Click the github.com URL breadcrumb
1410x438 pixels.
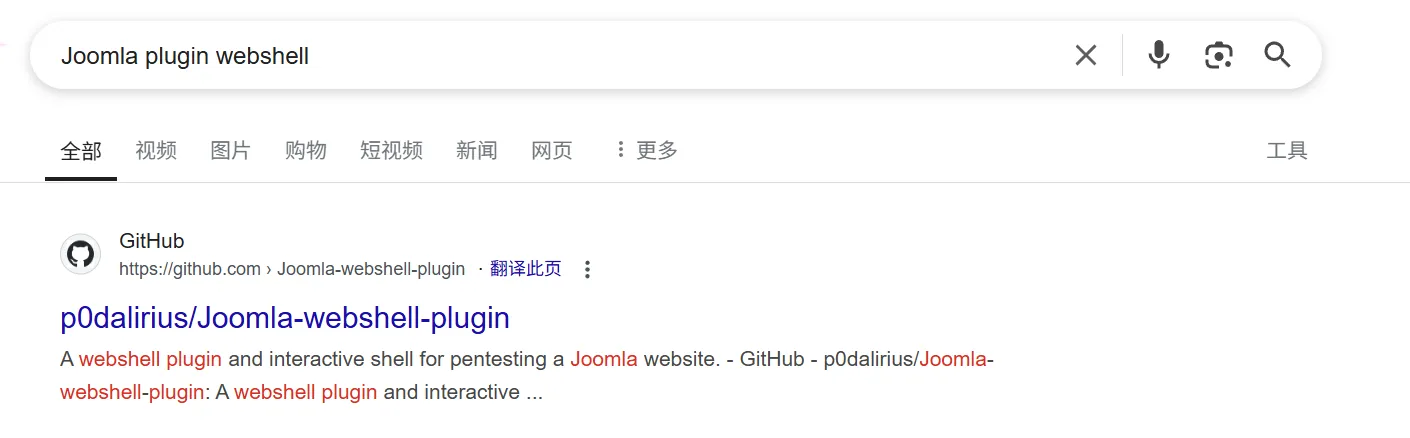click(x=292, y=269)
